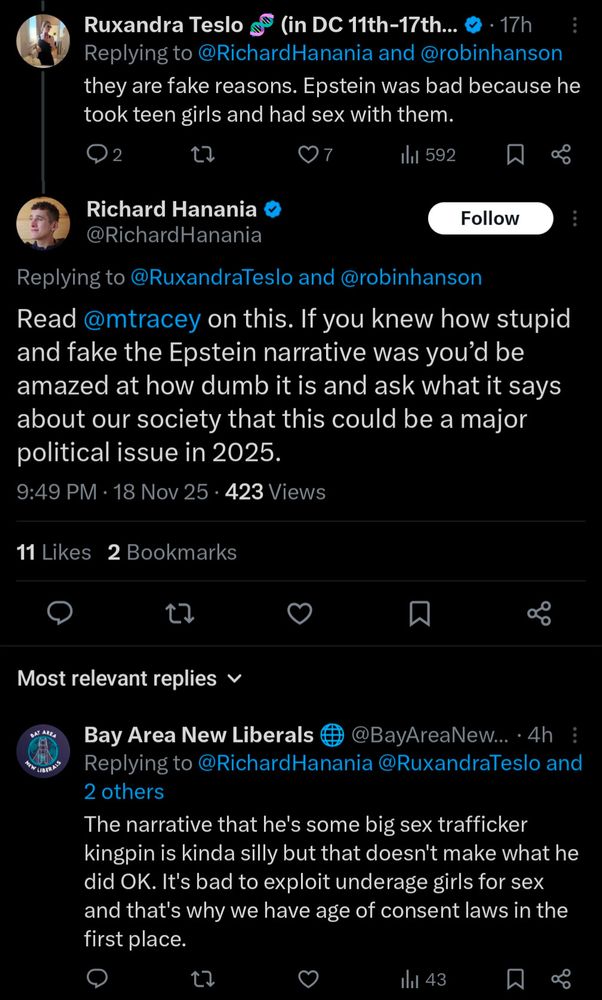Viewport: 602px width, 1000px height.
Task: Like Ruxandra Teslo's tweet
Action: tap(310, 154)
